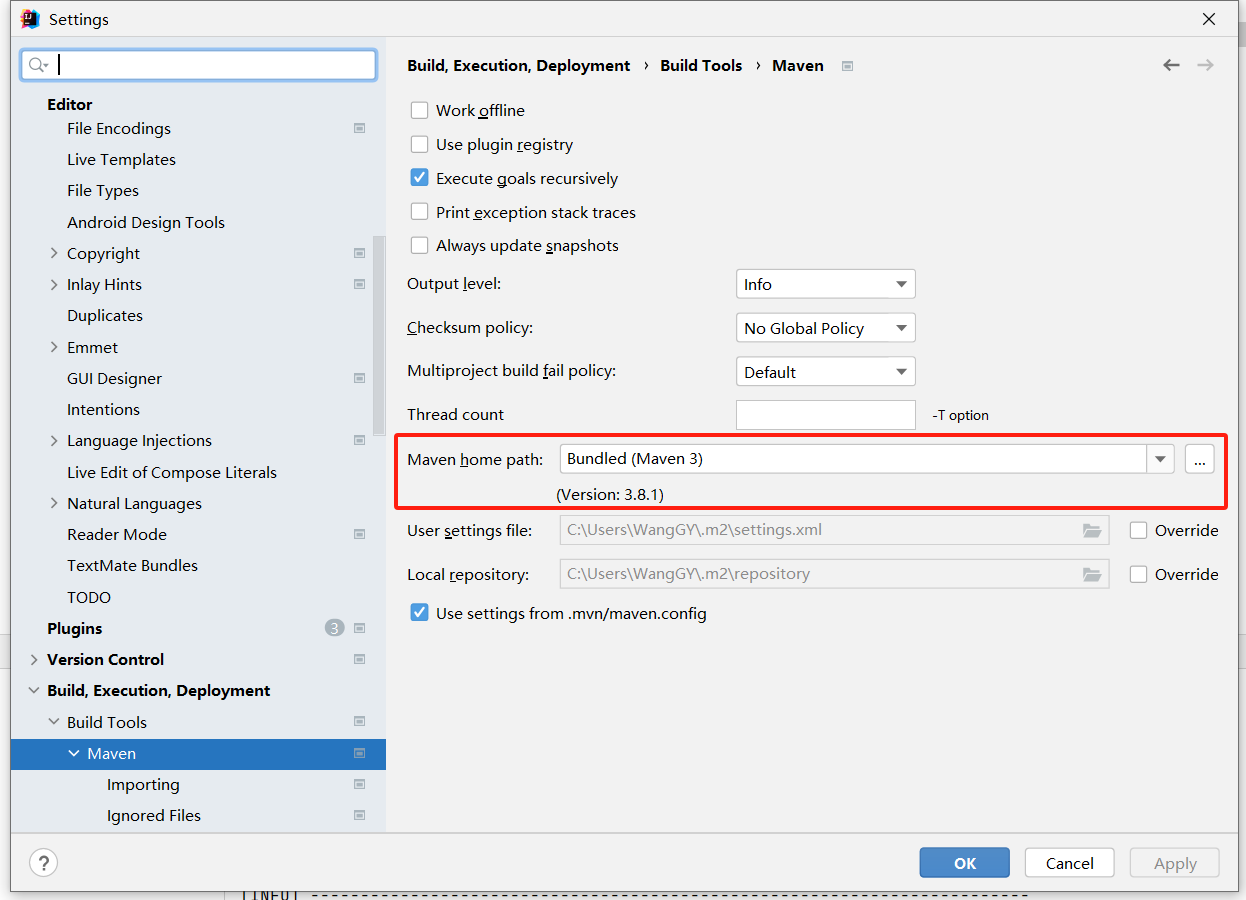Image resolution: width=1246 pixels, height=900 pixels.
Task: Select Intentions in the settings tree
Action: (x=103, y=409)
